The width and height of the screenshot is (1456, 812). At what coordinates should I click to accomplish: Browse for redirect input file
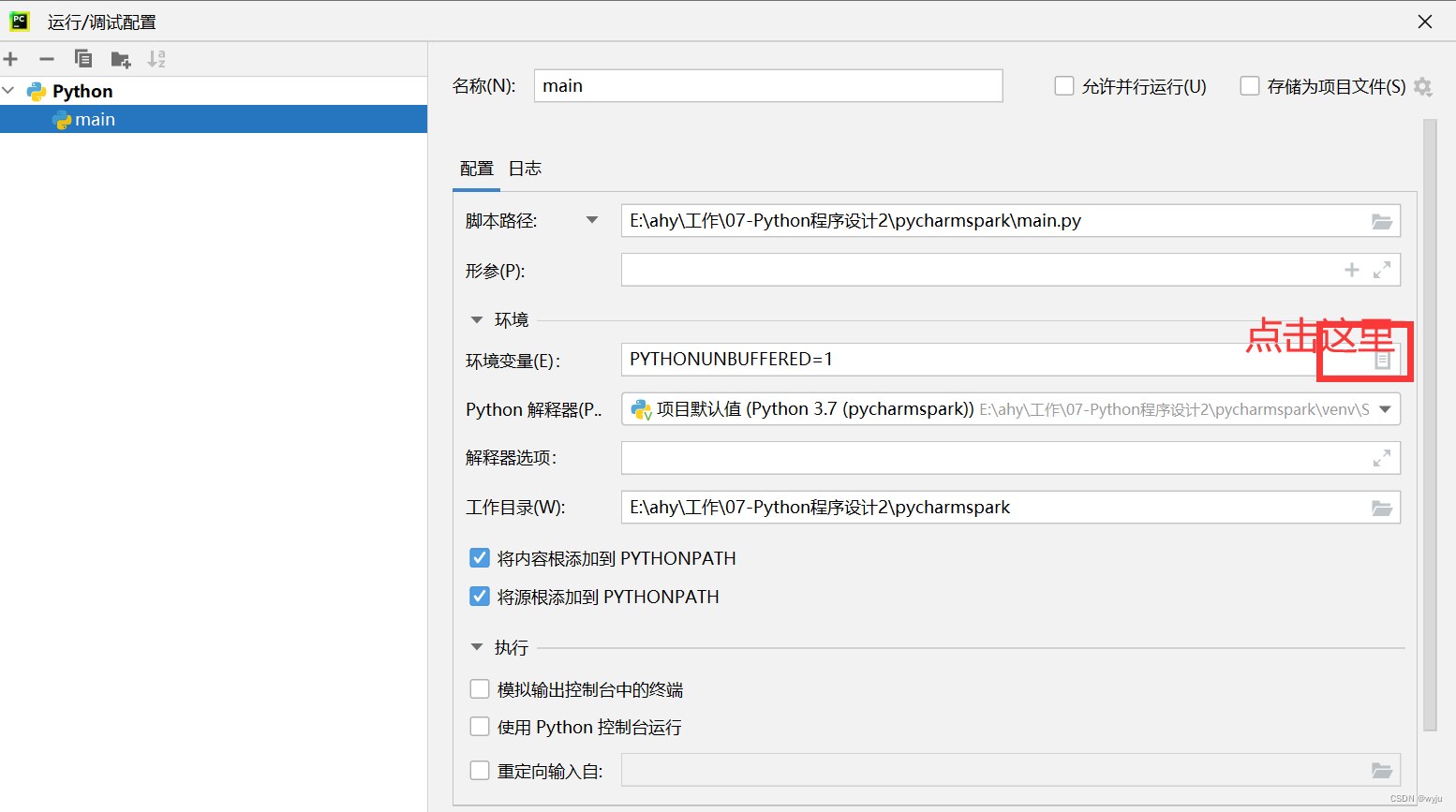(1382, 770)
